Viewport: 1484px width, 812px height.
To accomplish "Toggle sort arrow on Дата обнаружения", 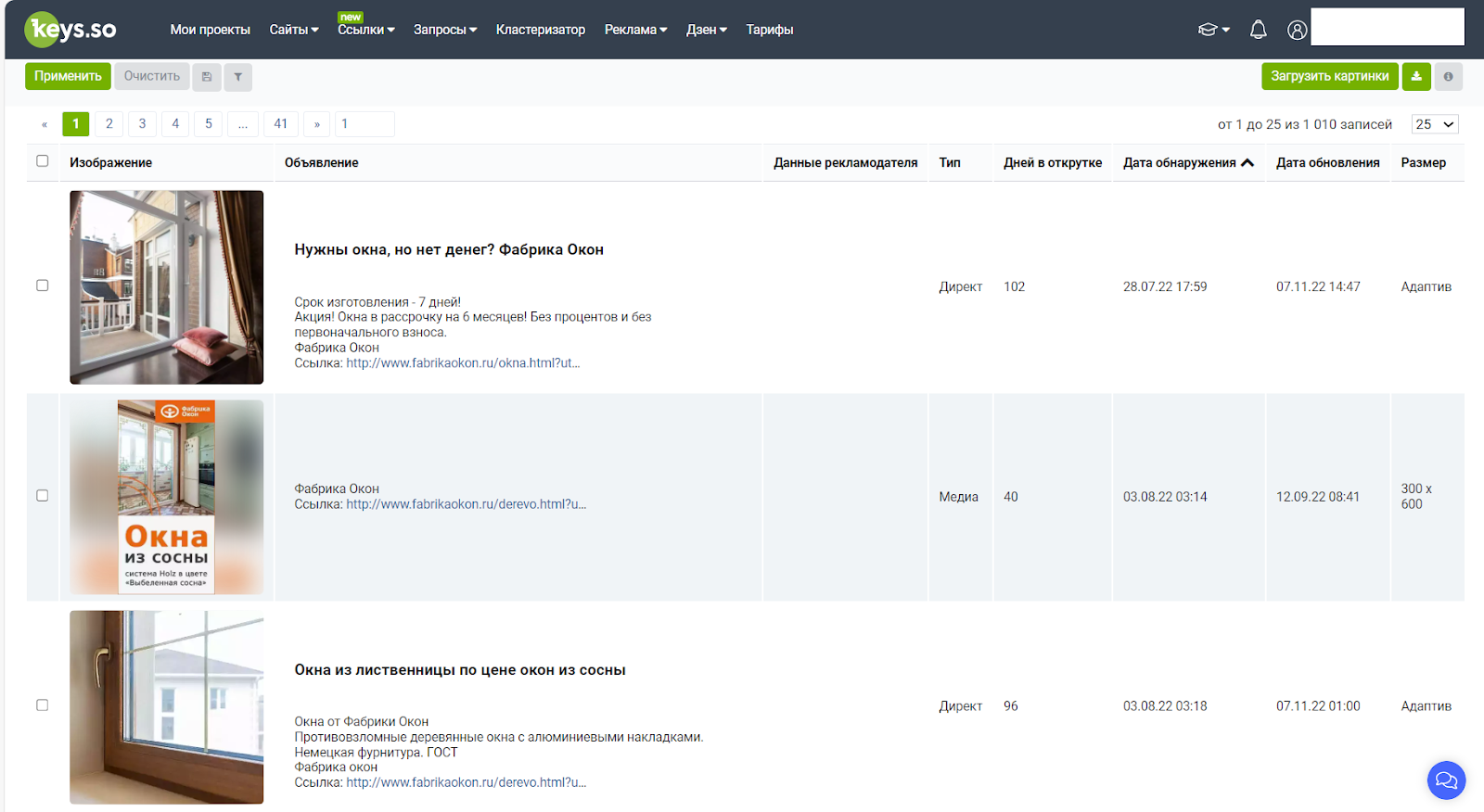I will click(x=1247, y=163).
